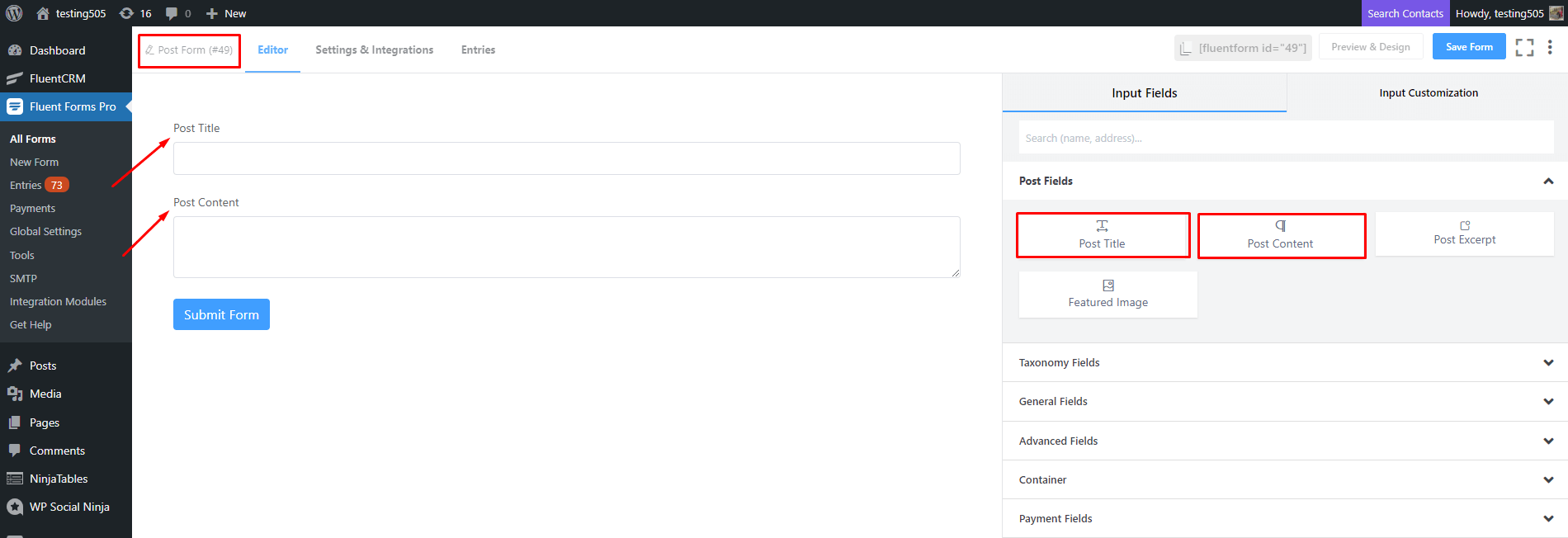
Task: Expand the Taxonomy Fields section
Action: pyautogui.click(x=1548, y=363)
